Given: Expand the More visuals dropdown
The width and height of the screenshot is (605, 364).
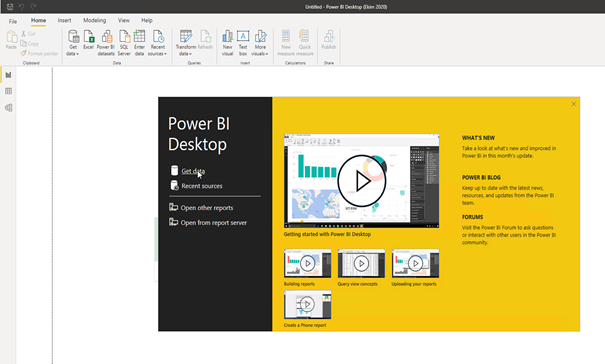Looking at the screenshot, I should coord(260,43).
